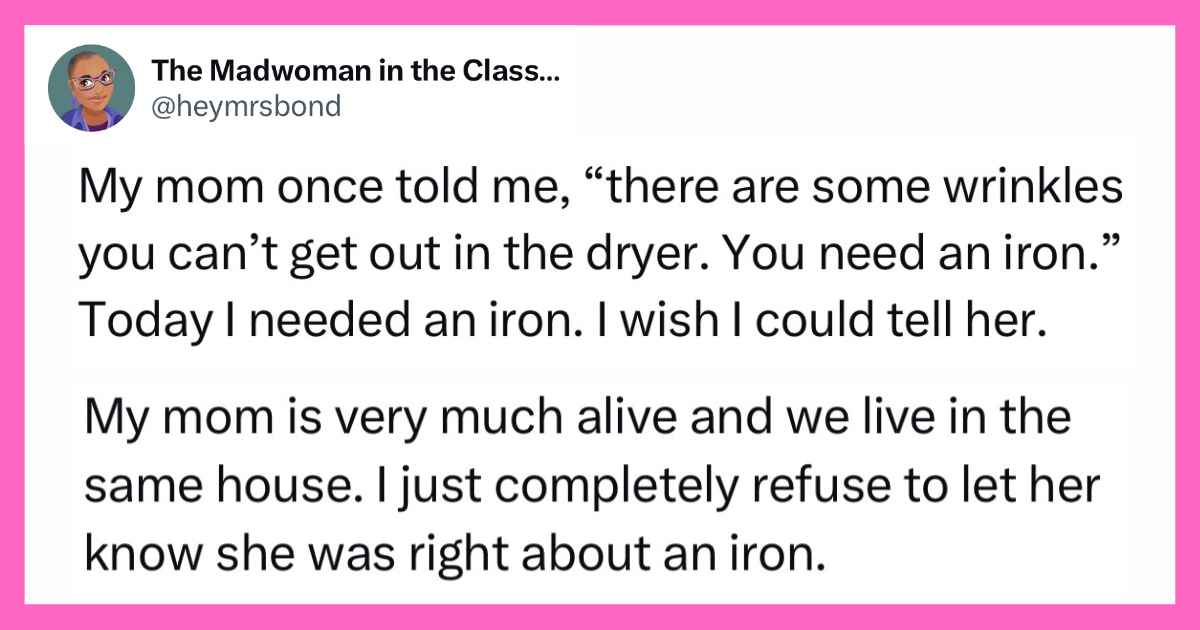Open the profile avatar of heymrsbond
Viewport: 1200px width, 630px height.
(91, 88)
